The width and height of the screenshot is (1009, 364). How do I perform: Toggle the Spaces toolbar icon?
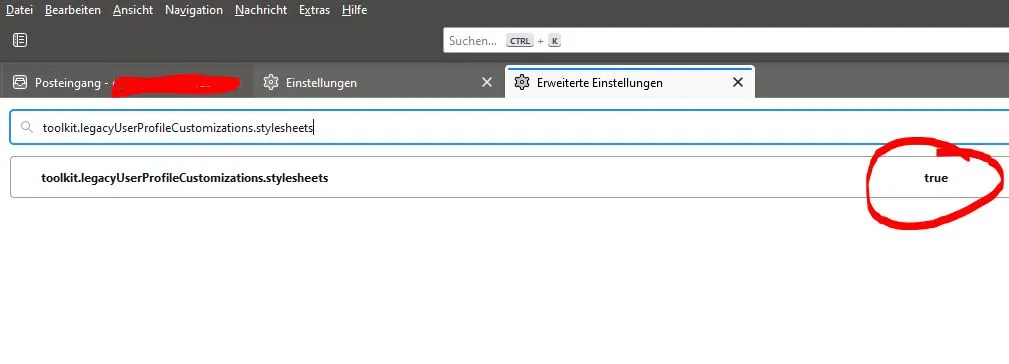pyautogui.click(x=20, y=40)
